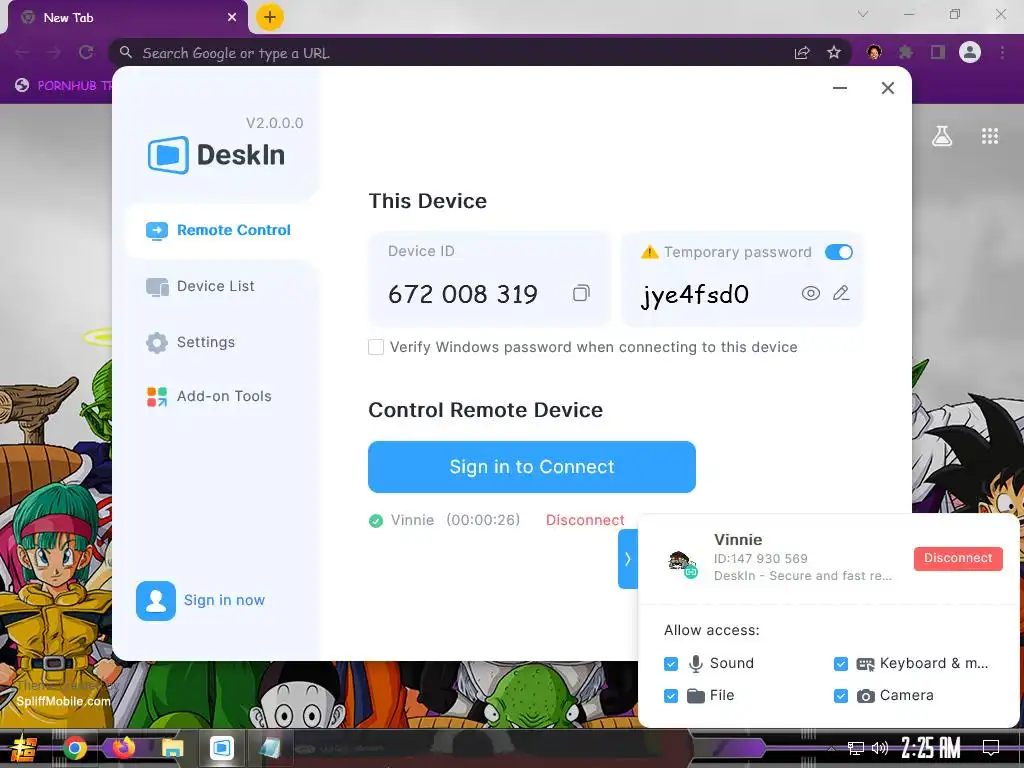This screenshot has height=768, width=1024.
Task: Minimize the DeskIn window
Action: (x=840, y=88)
